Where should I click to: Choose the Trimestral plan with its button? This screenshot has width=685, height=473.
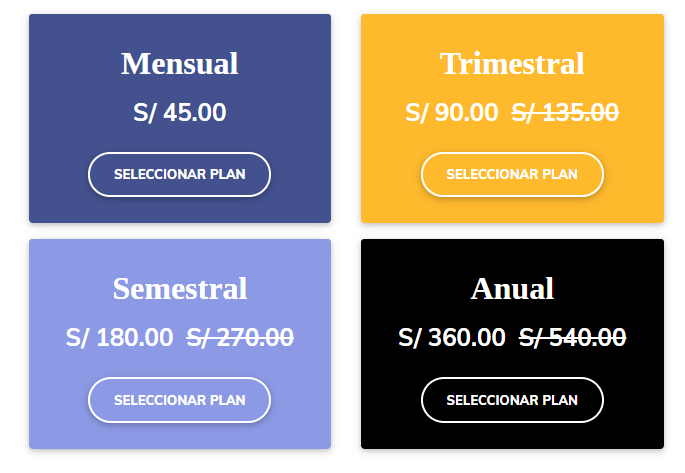point(512,174)
